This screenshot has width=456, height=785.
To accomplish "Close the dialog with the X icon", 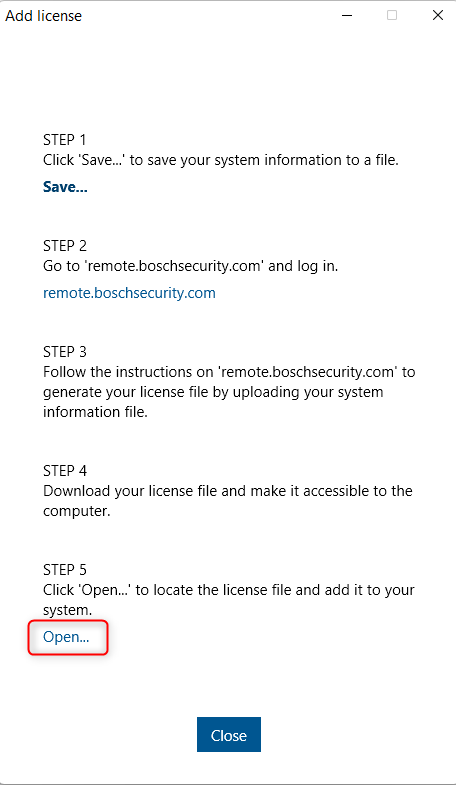I will pyautogui.click(x=438, y=16).
